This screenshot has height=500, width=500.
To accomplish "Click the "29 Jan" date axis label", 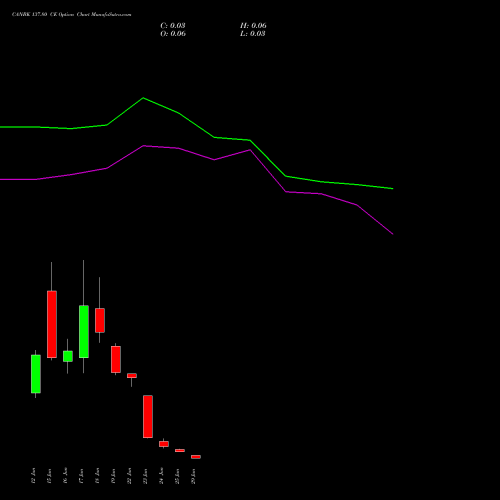I will click(x=193, y=476).
